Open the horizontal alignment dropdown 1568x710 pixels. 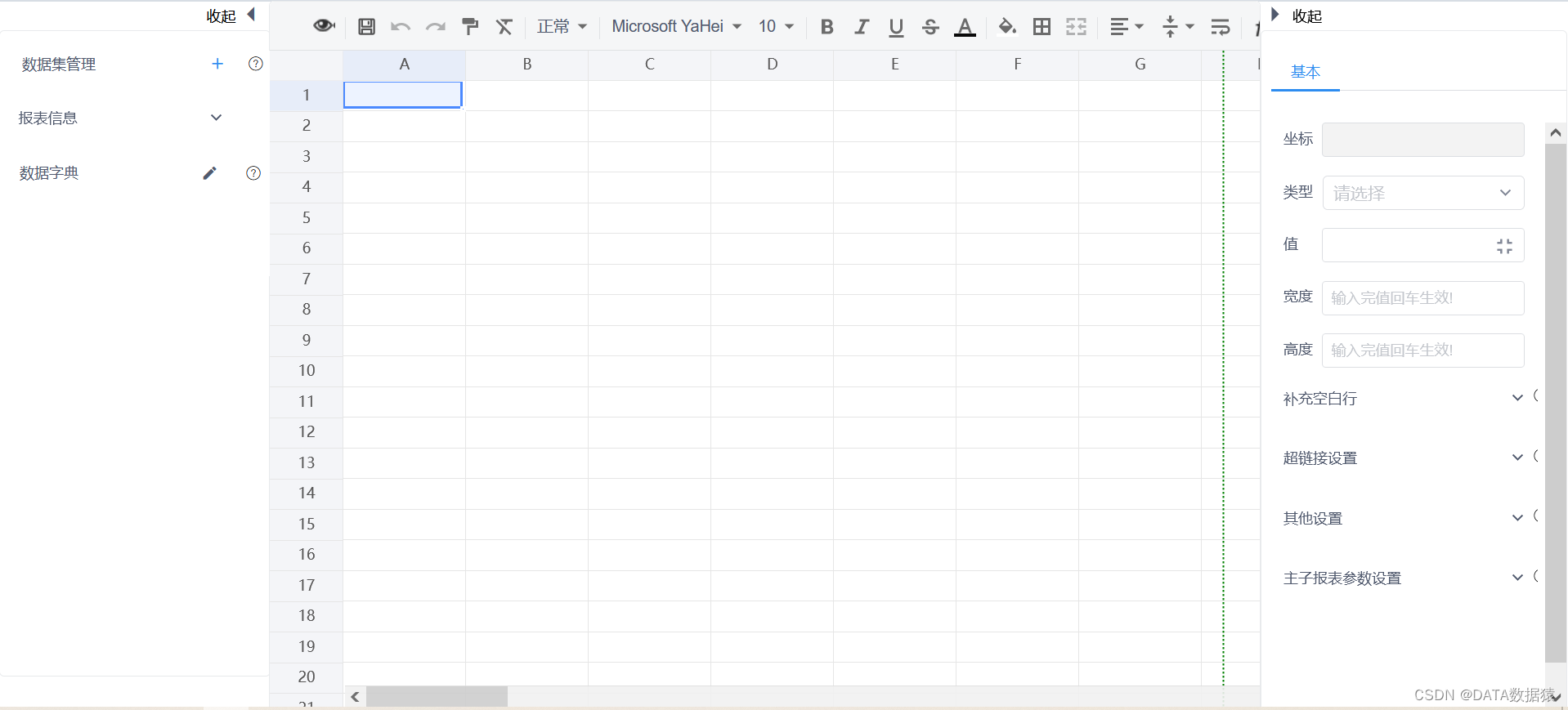pos(1127,27)
